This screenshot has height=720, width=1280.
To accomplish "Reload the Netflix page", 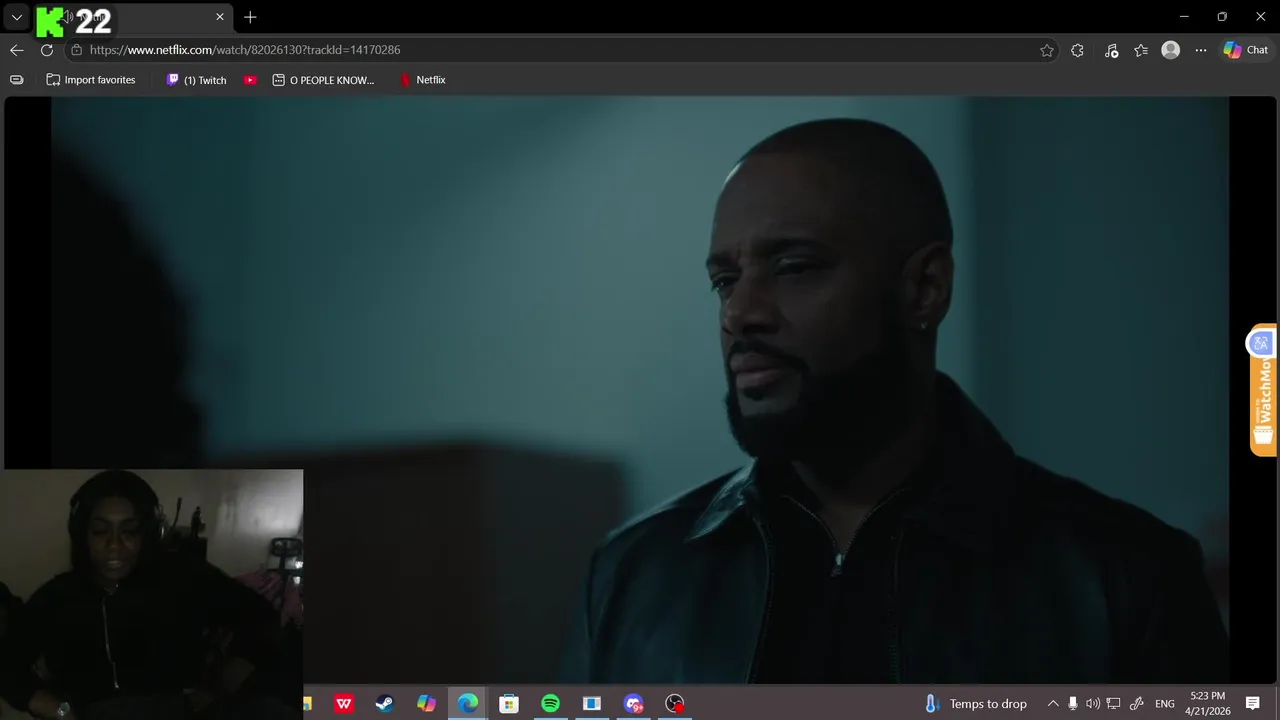I will click(x=47, y=50).
